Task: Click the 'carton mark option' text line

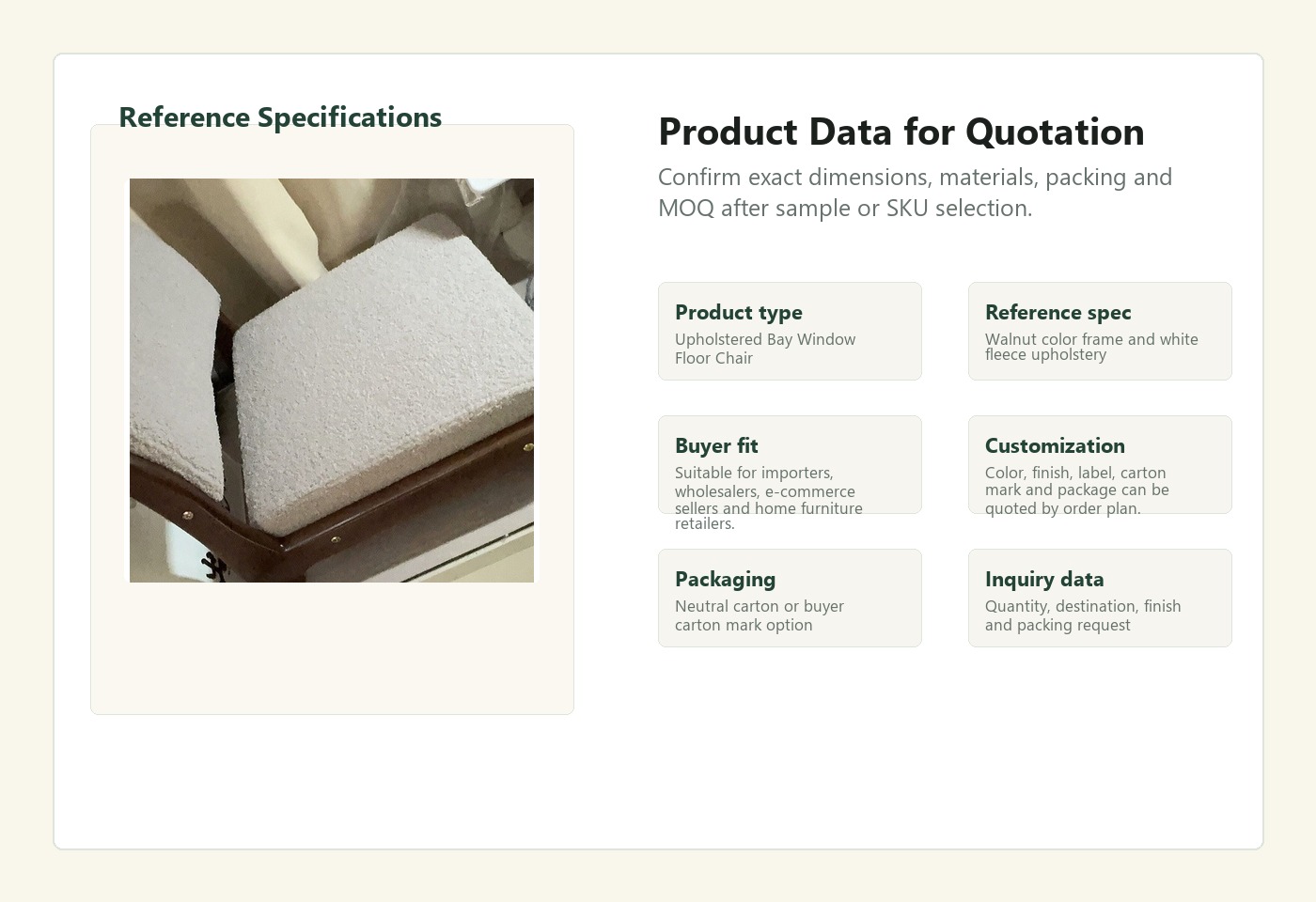Action: pyautogui.click(x=744, y=625)
